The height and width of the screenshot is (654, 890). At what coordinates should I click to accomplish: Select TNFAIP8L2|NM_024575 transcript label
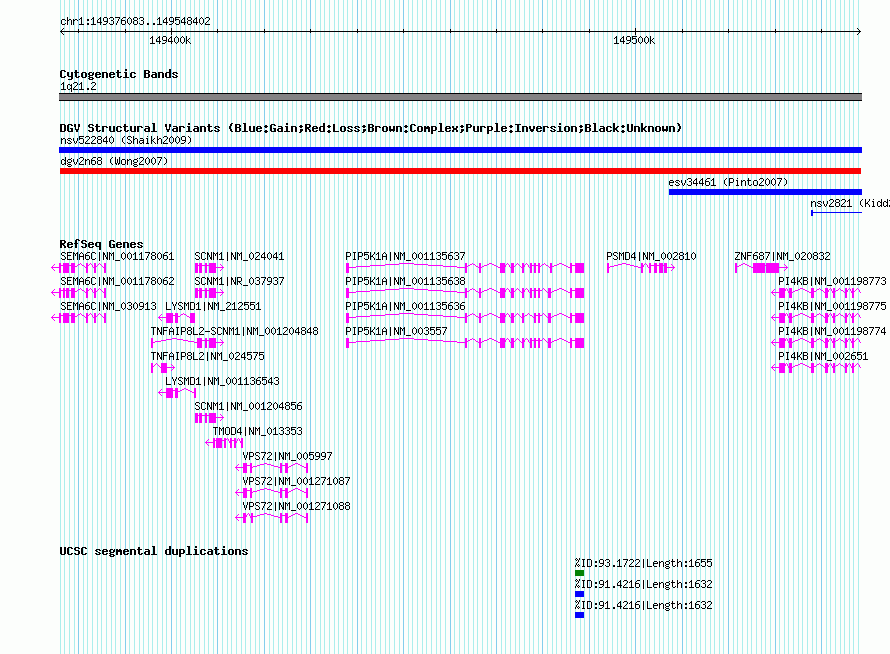[207, 356]
